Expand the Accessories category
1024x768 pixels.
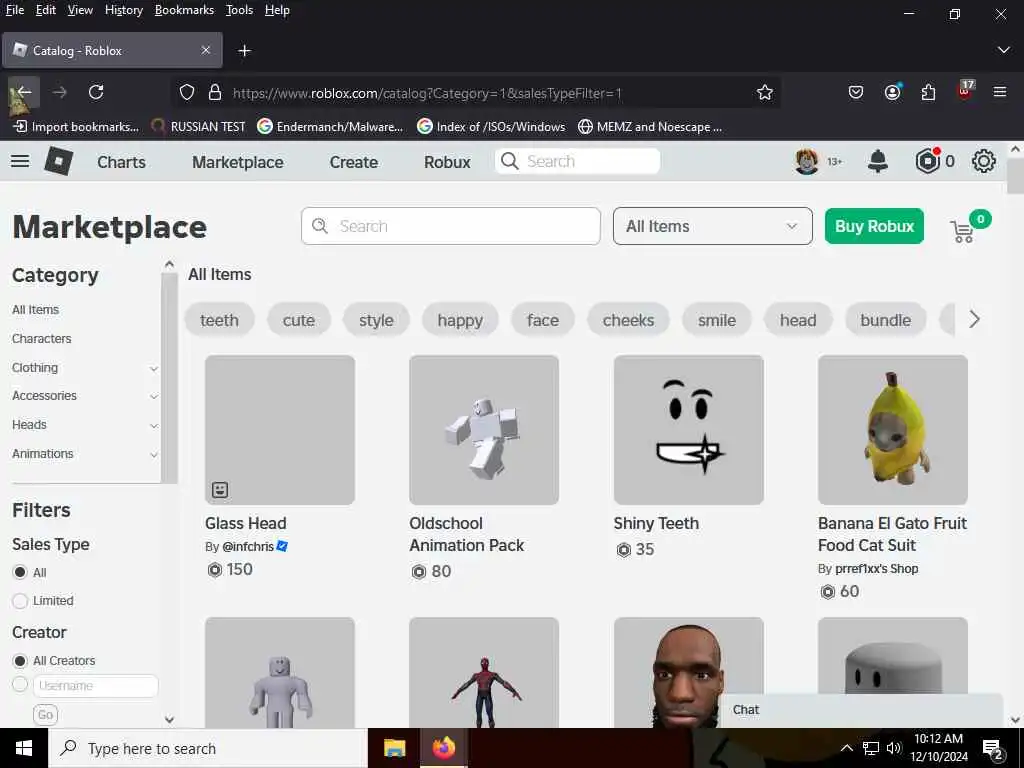pos(153,396)
